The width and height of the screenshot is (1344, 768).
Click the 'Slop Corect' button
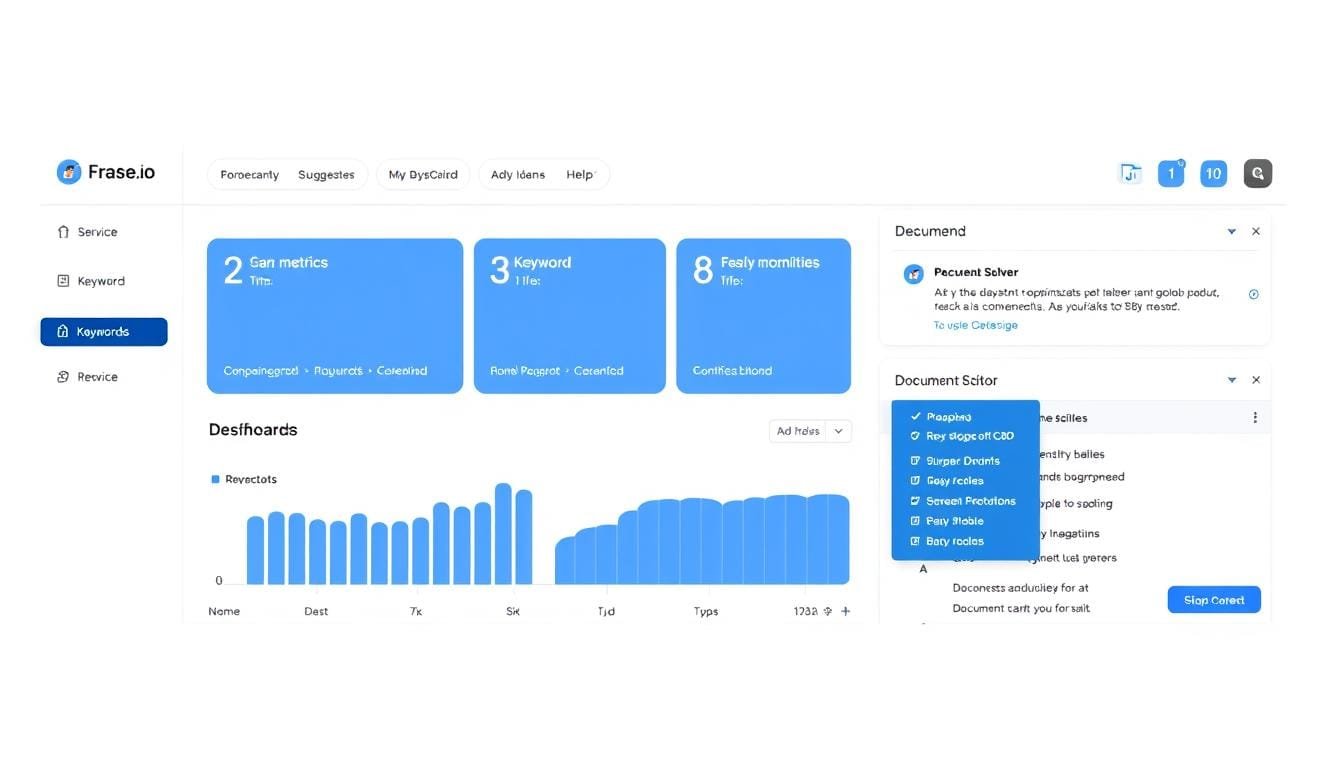[x=1214, y=600]
